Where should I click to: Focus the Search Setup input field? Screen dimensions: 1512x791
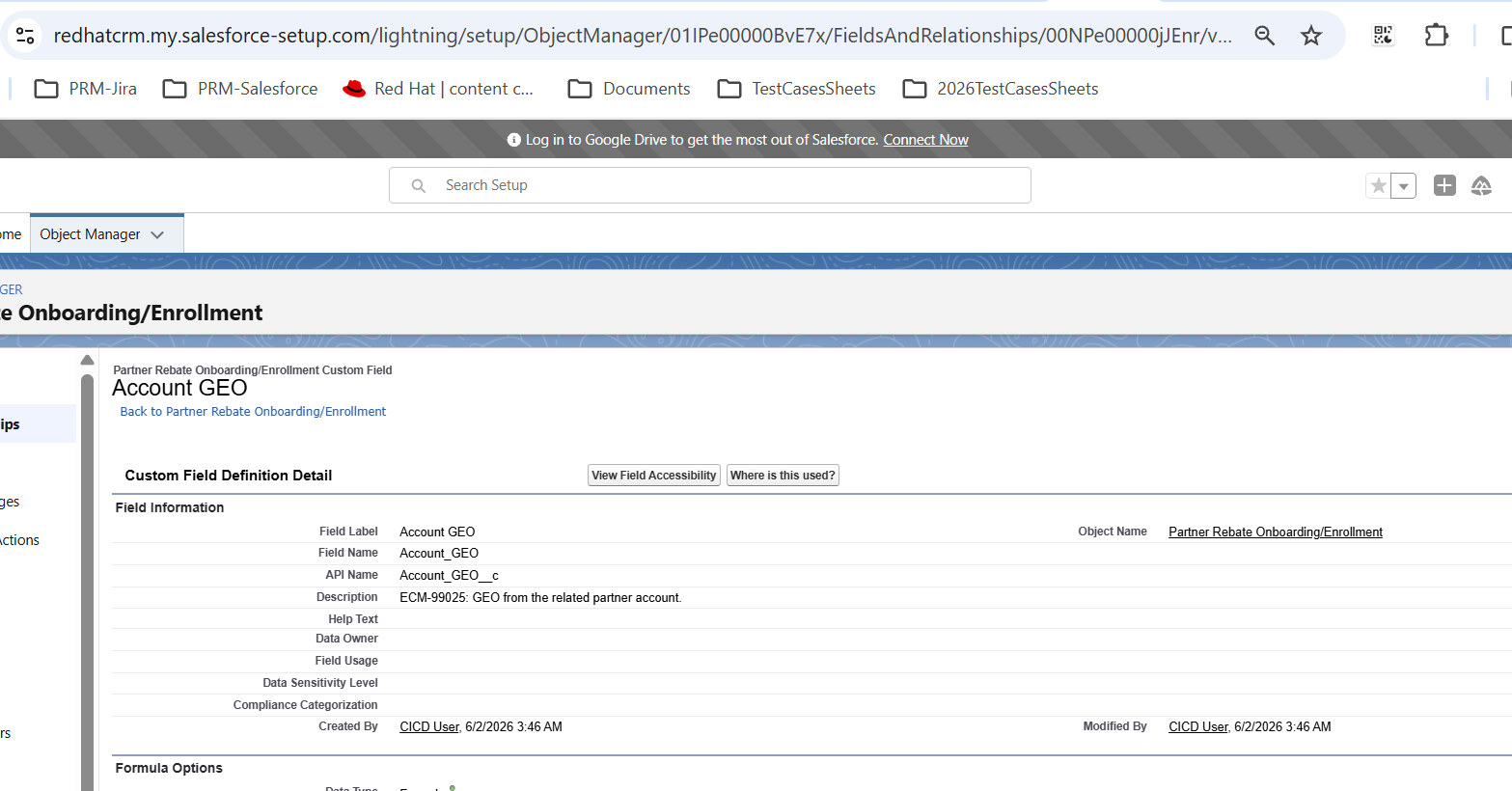710,185
